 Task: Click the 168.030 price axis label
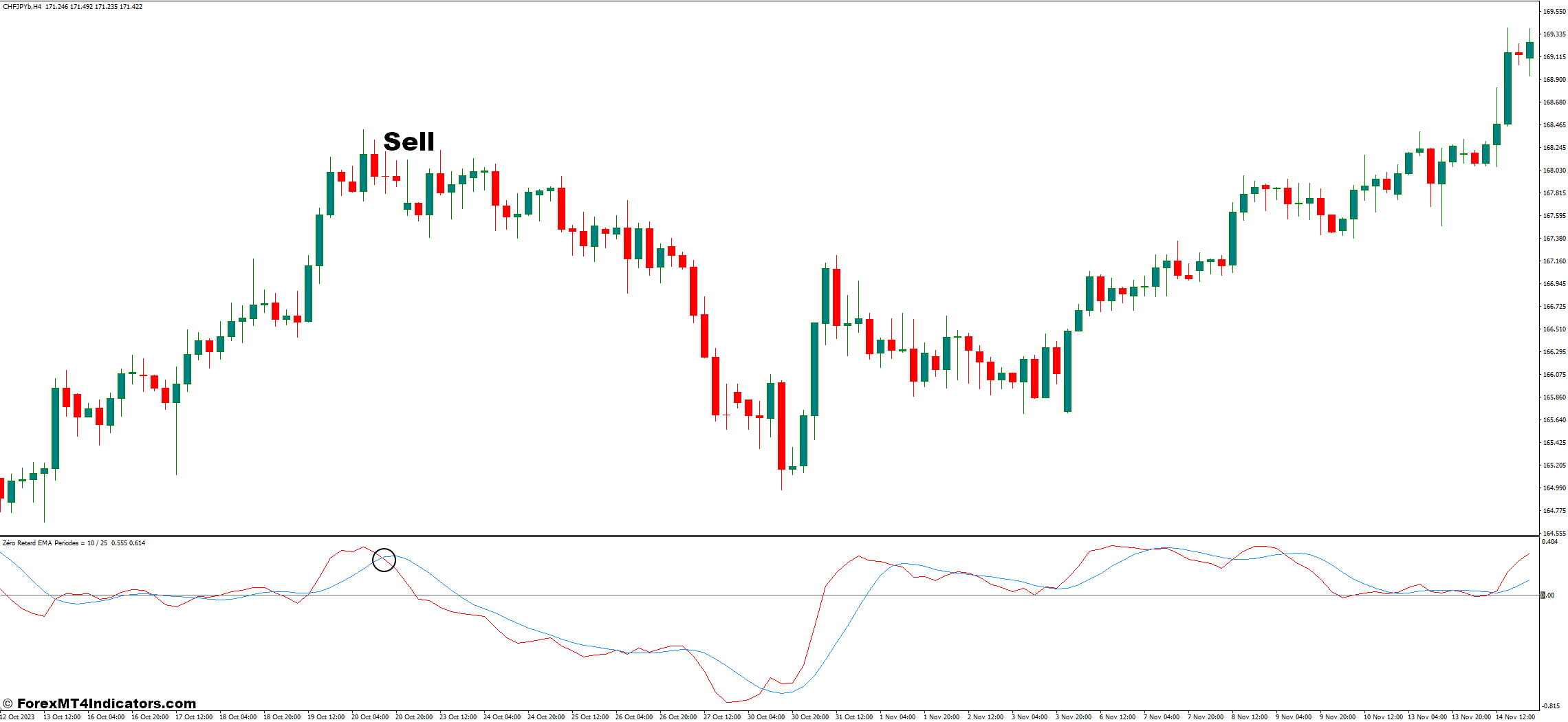click(x=1554, y=171)
